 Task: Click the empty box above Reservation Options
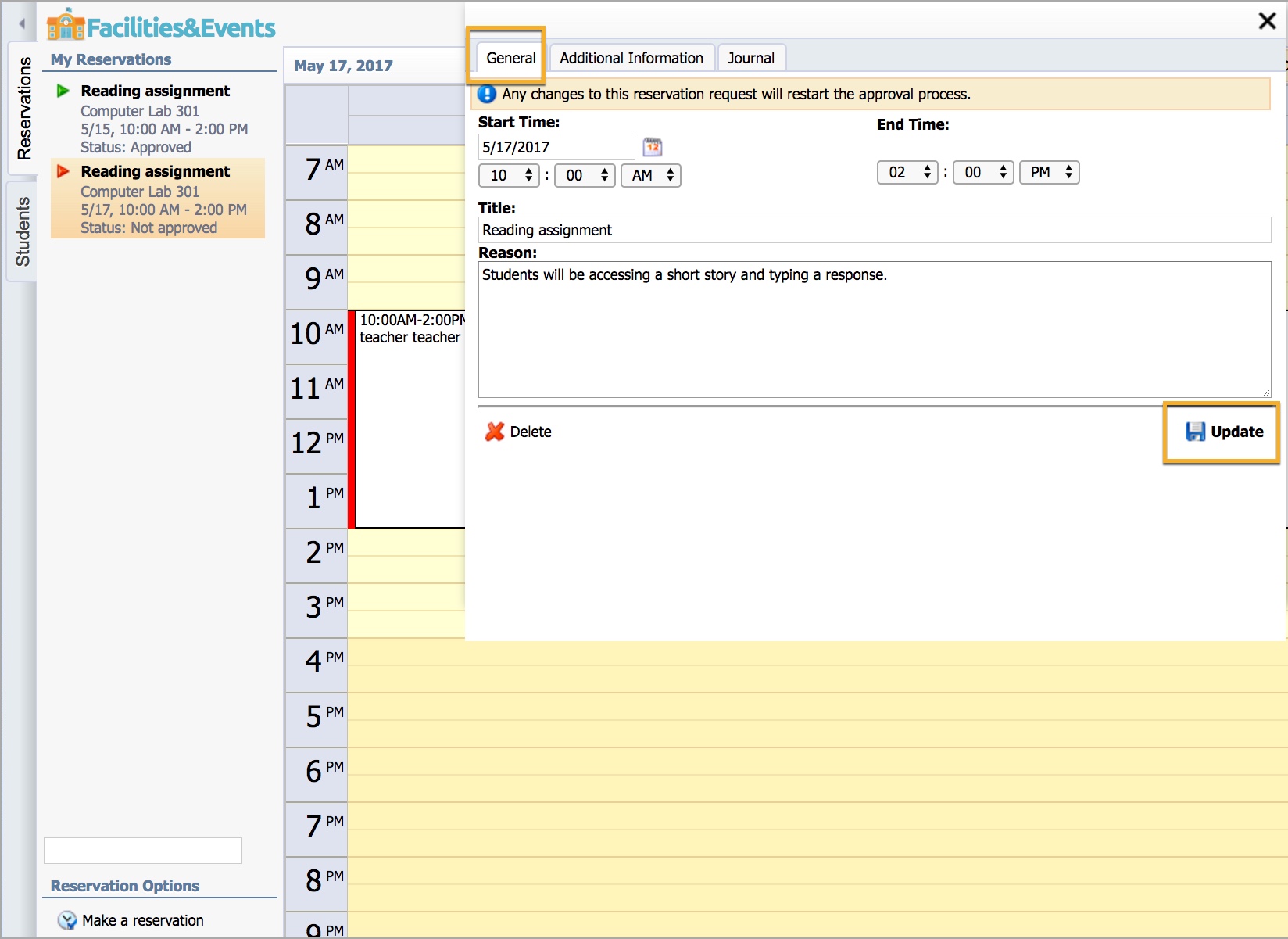(x=143, y=851)
